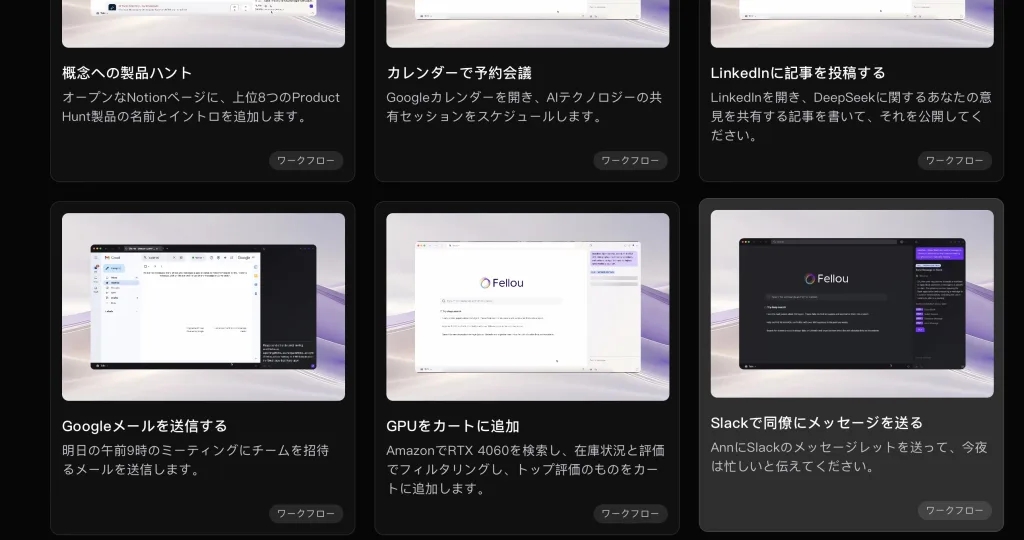
Task: Select the Slackで同僚にメッセージを送る title
Action: pyautogui.click(x=816, y=423)
